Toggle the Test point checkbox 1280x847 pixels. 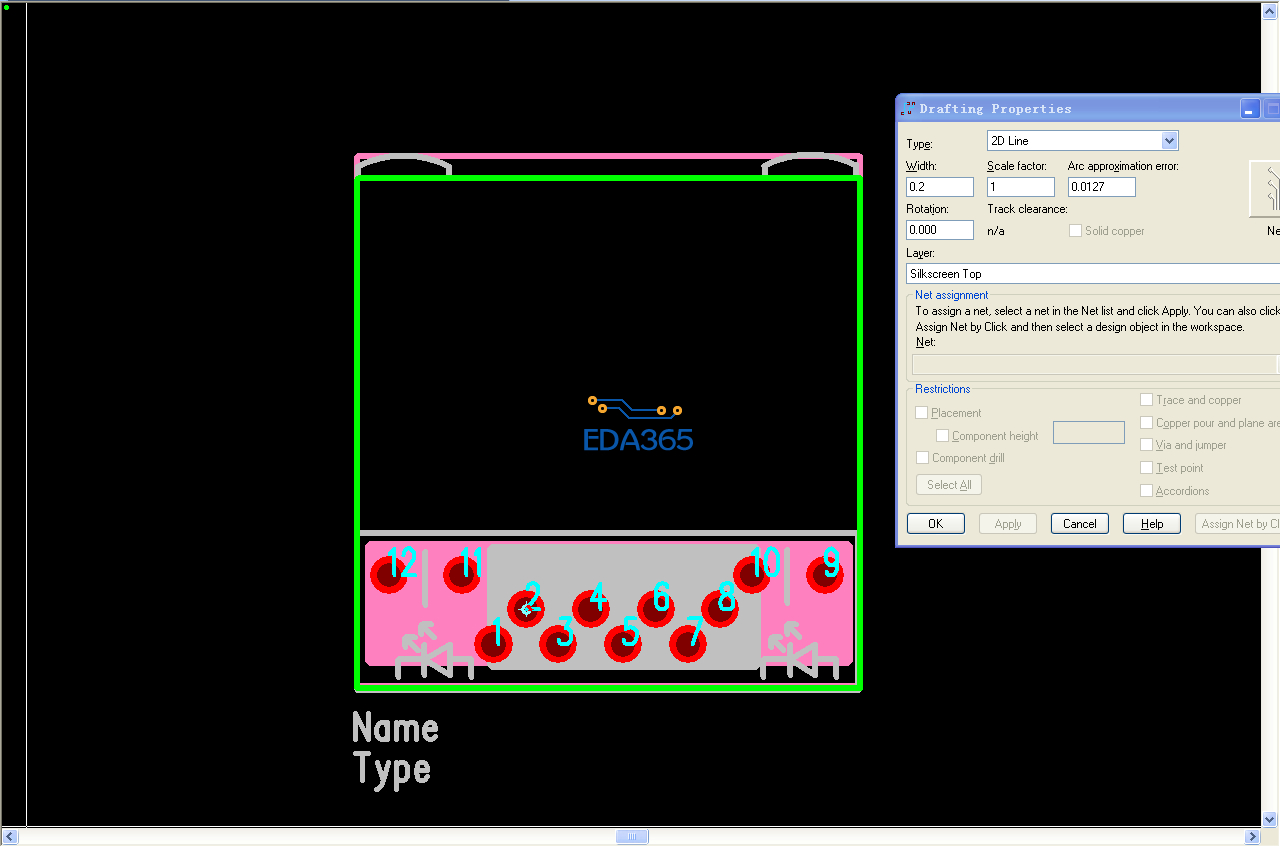pyautogui.click(x=1146, y=468)
